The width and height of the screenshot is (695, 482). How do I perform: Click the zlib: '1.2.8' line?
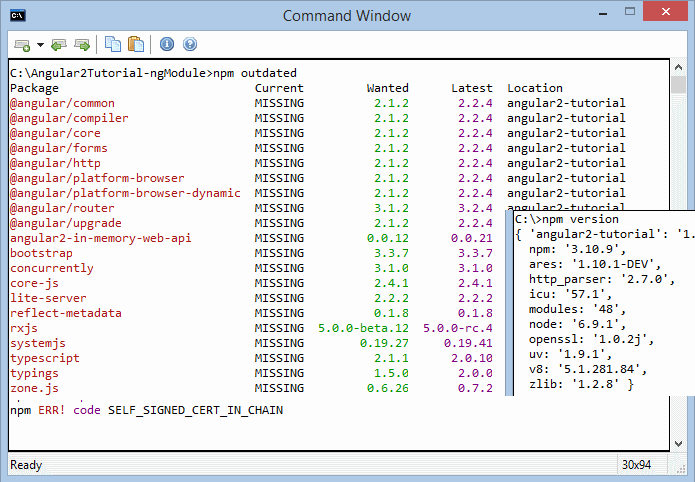click(581, 384)
